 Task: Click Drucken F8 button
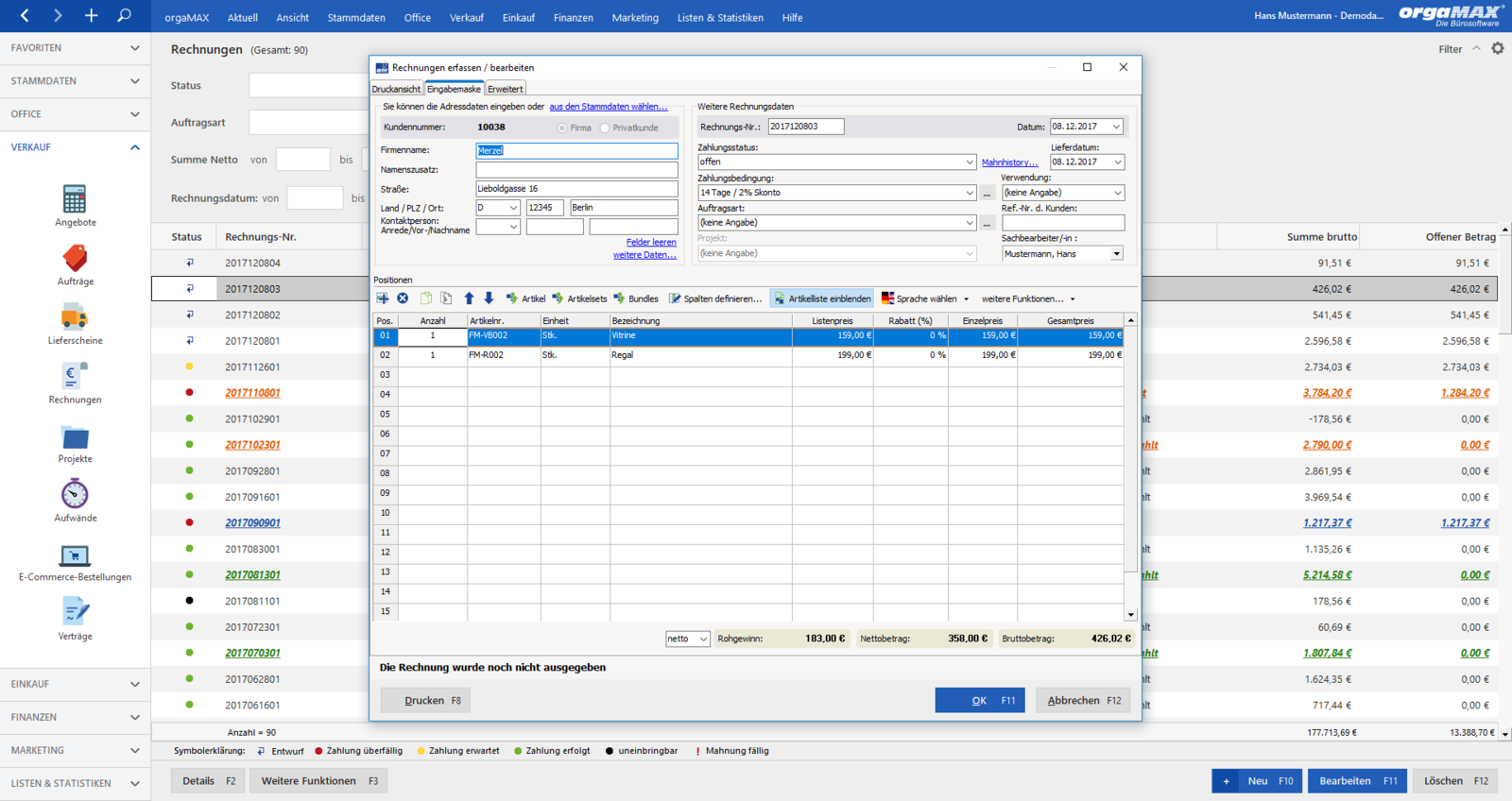pyautogui.click(x=424, y=700)
